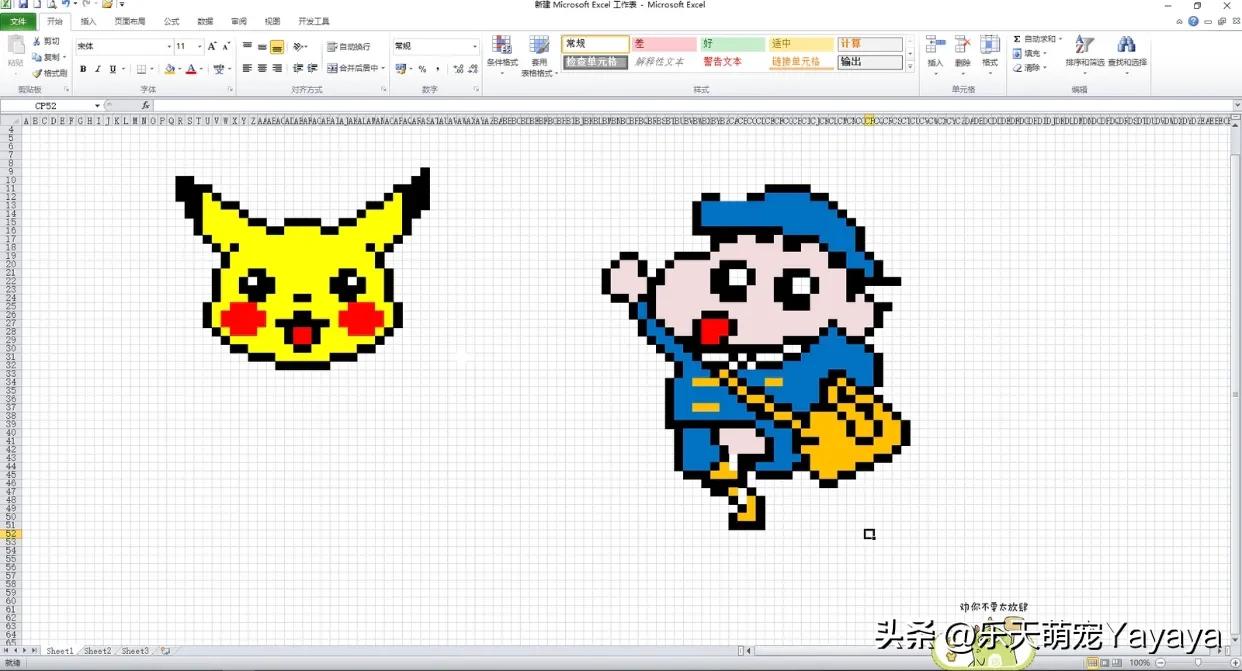Click the Fill Color paint bucket
The width and height of the screenshot is (1242, 671).
[170, 69]
